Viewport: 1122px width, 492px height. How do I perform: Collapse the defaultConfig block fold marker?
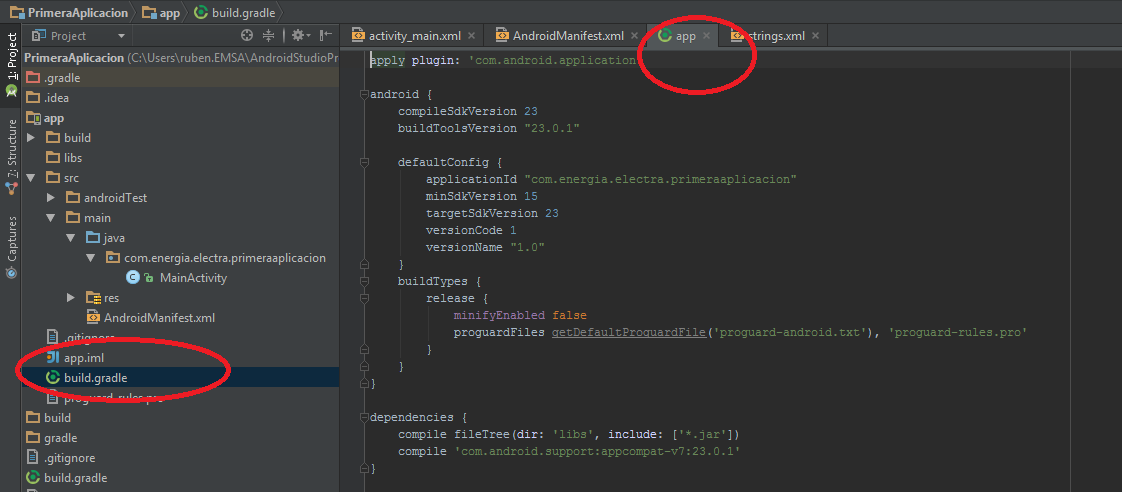coord(364,162)
